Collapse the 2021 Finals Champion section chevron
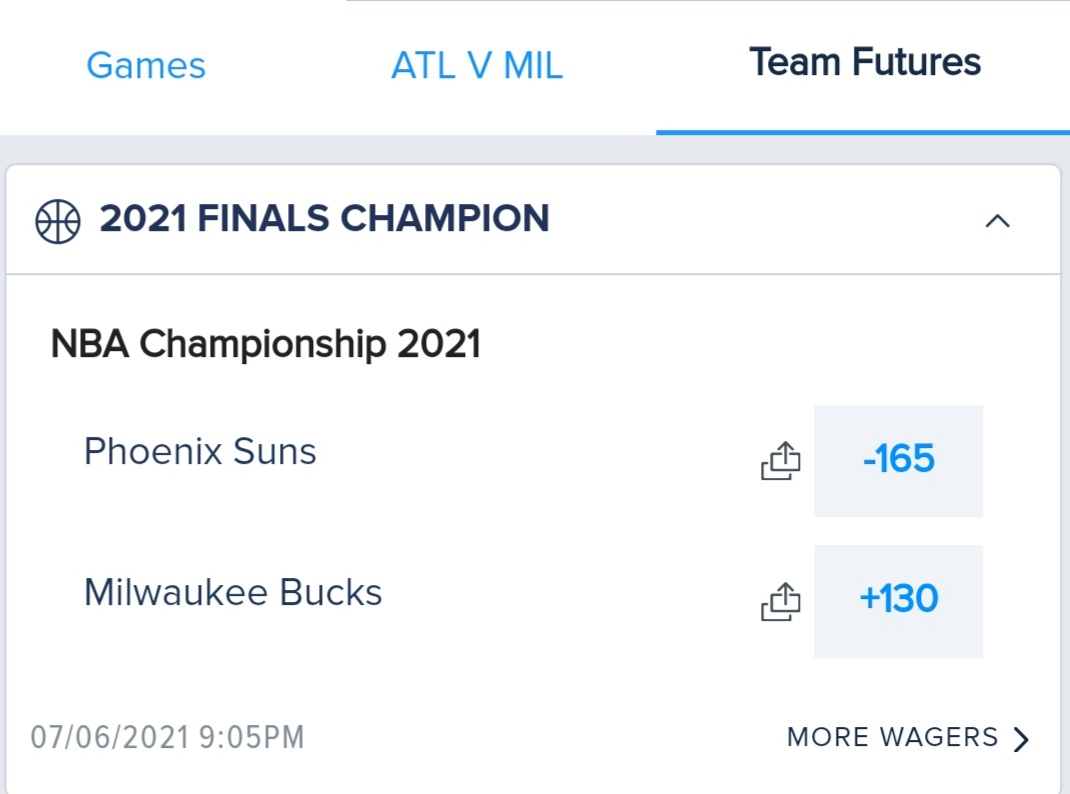Screen dimensions: 1070x794 pyautogui.click(x=997, y=221)
